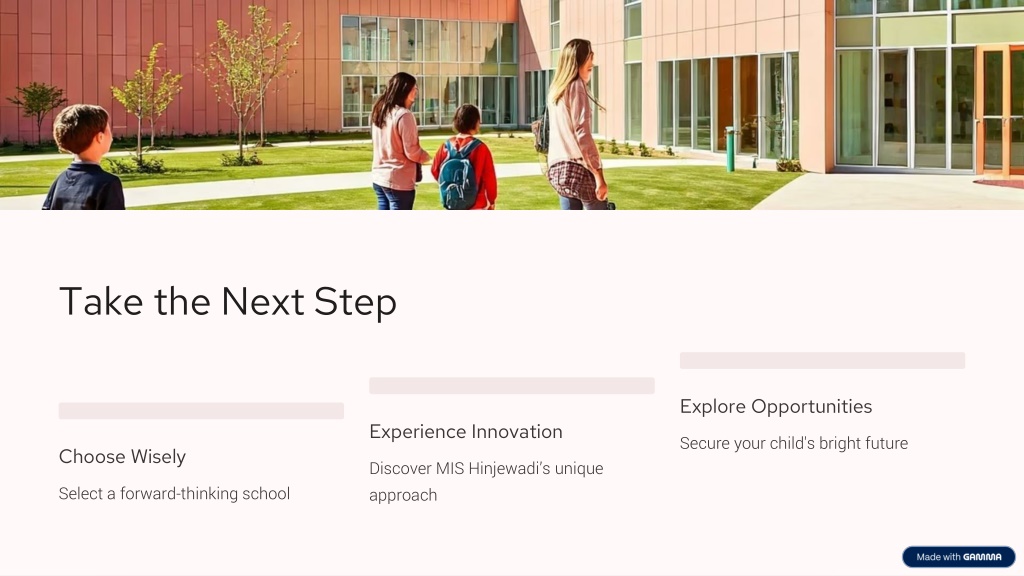Click the large window grid on the building
Image resolution: width=1024 pixels, height=576 pixels.
[429, 71]
